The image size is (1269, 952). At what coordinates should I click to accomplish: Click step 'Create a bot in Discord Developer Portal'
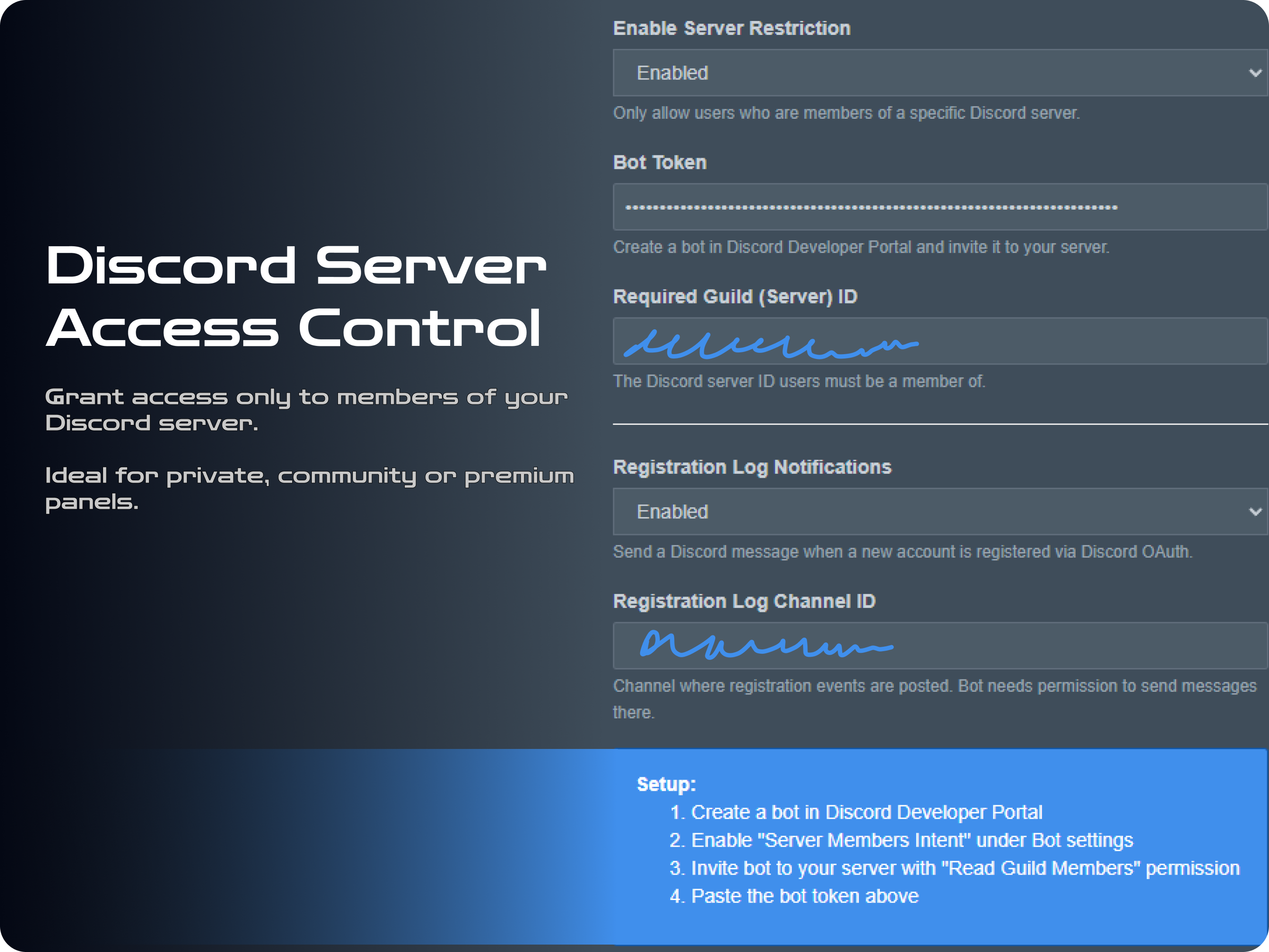coord(866,813)
